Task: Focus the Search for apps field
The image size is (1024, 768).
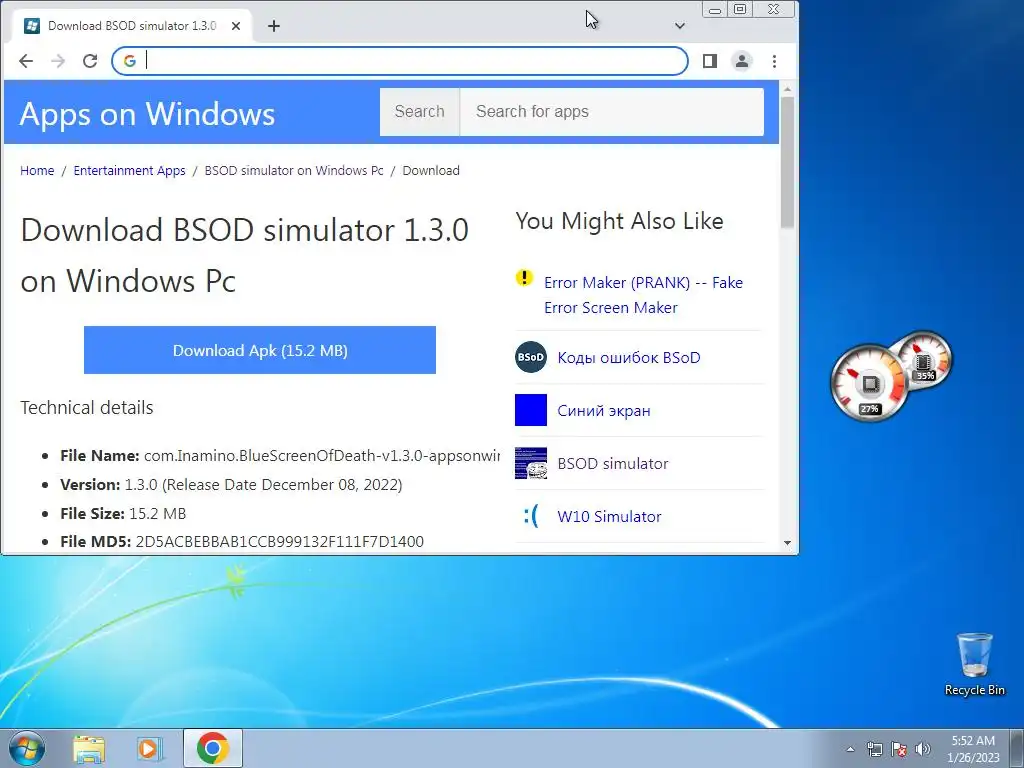Action: pos(612,112)
